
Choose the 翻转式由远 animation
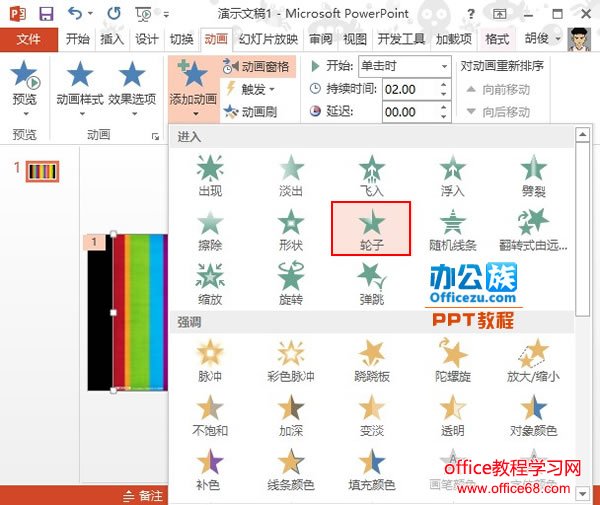533,229
